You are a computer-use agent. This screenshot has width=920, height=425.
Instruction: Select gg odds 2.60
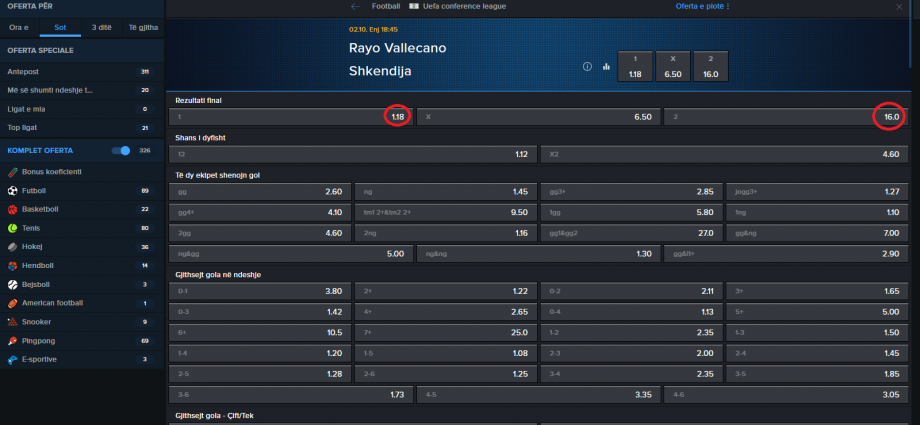260,191
